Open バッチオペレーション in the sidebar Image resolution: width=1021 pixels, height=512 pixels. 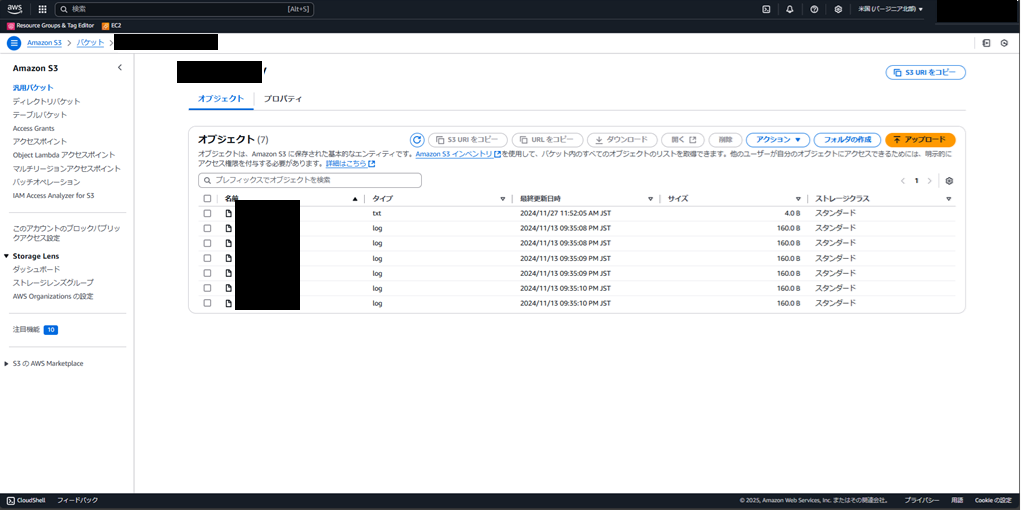(x=46, y=182)
